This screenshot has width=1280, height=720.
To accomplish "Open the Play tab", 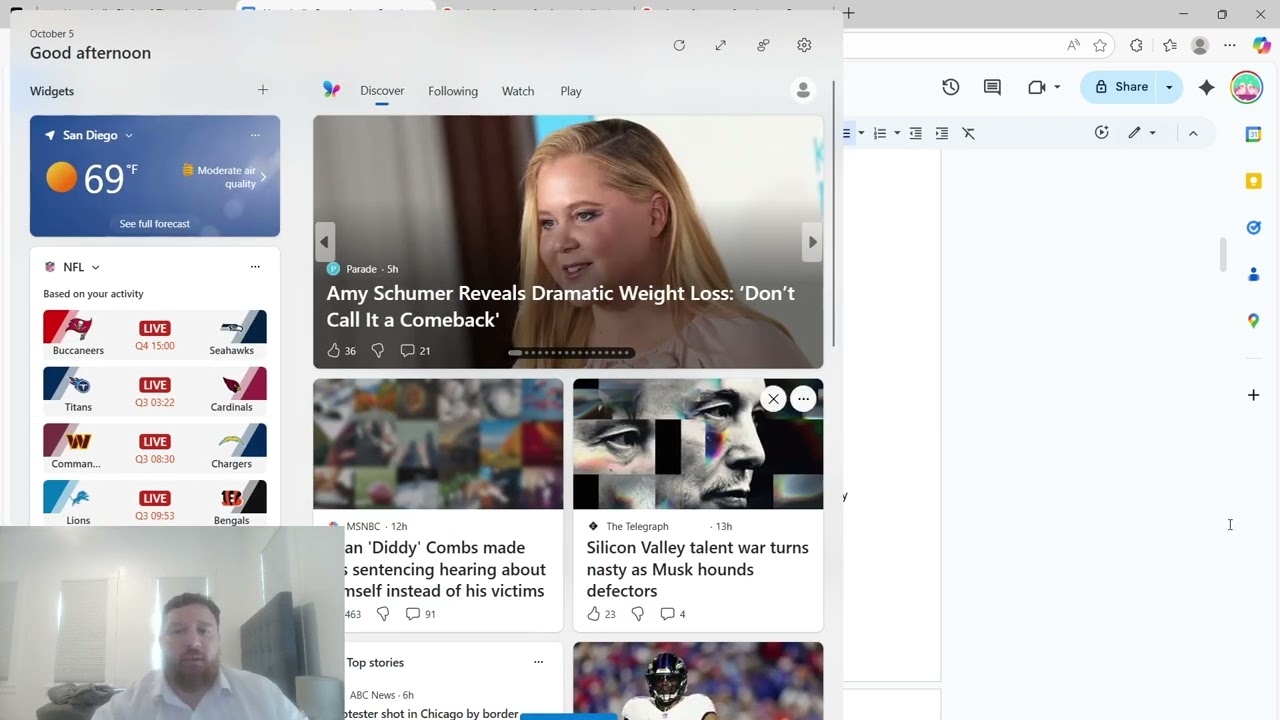I will coord(571,91).
